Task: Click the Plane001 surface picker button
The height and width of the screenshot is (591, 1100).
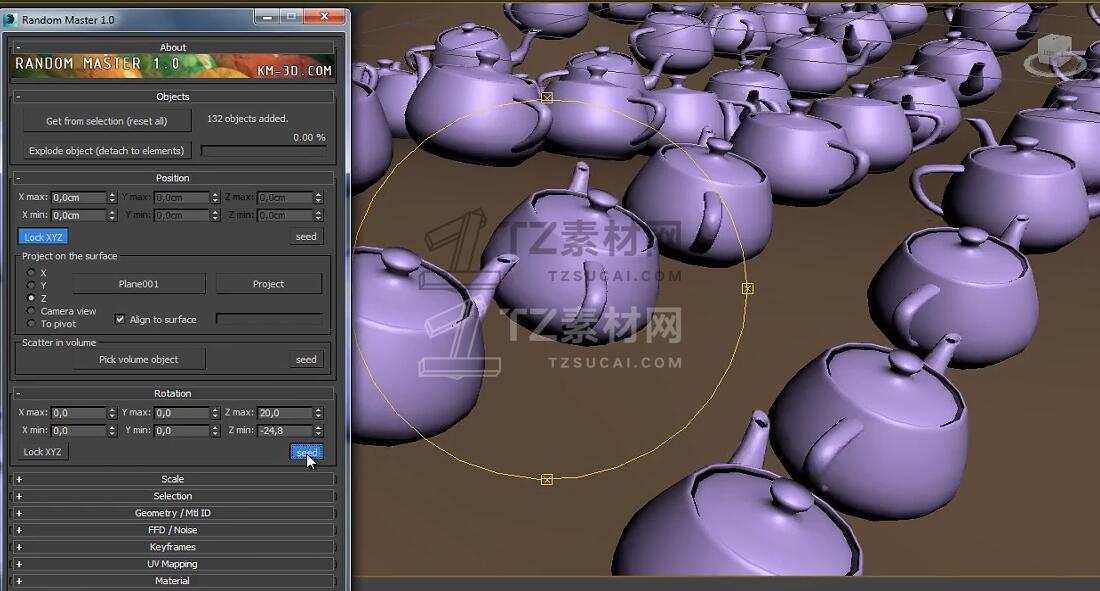Action: point(139,284)
